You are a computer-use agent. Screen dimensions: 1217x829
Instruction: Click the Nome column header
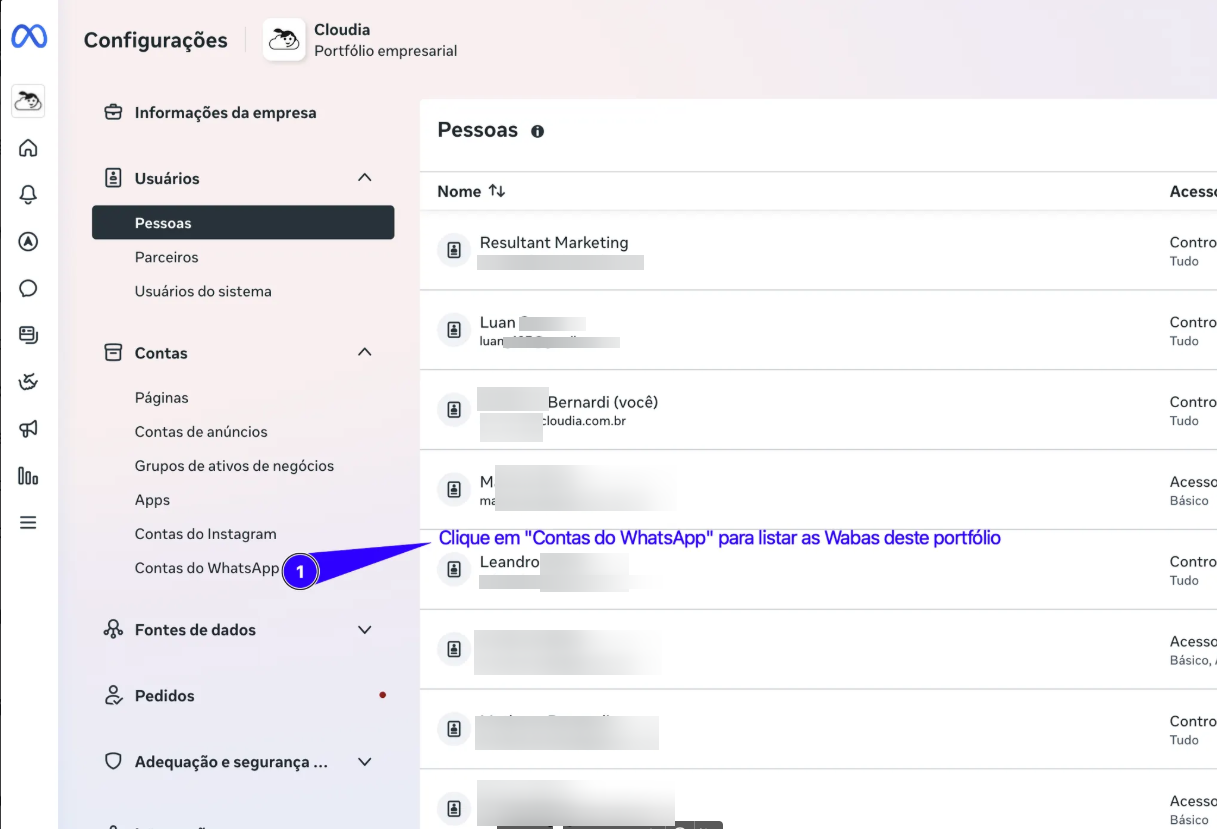(x=459, y=191)
